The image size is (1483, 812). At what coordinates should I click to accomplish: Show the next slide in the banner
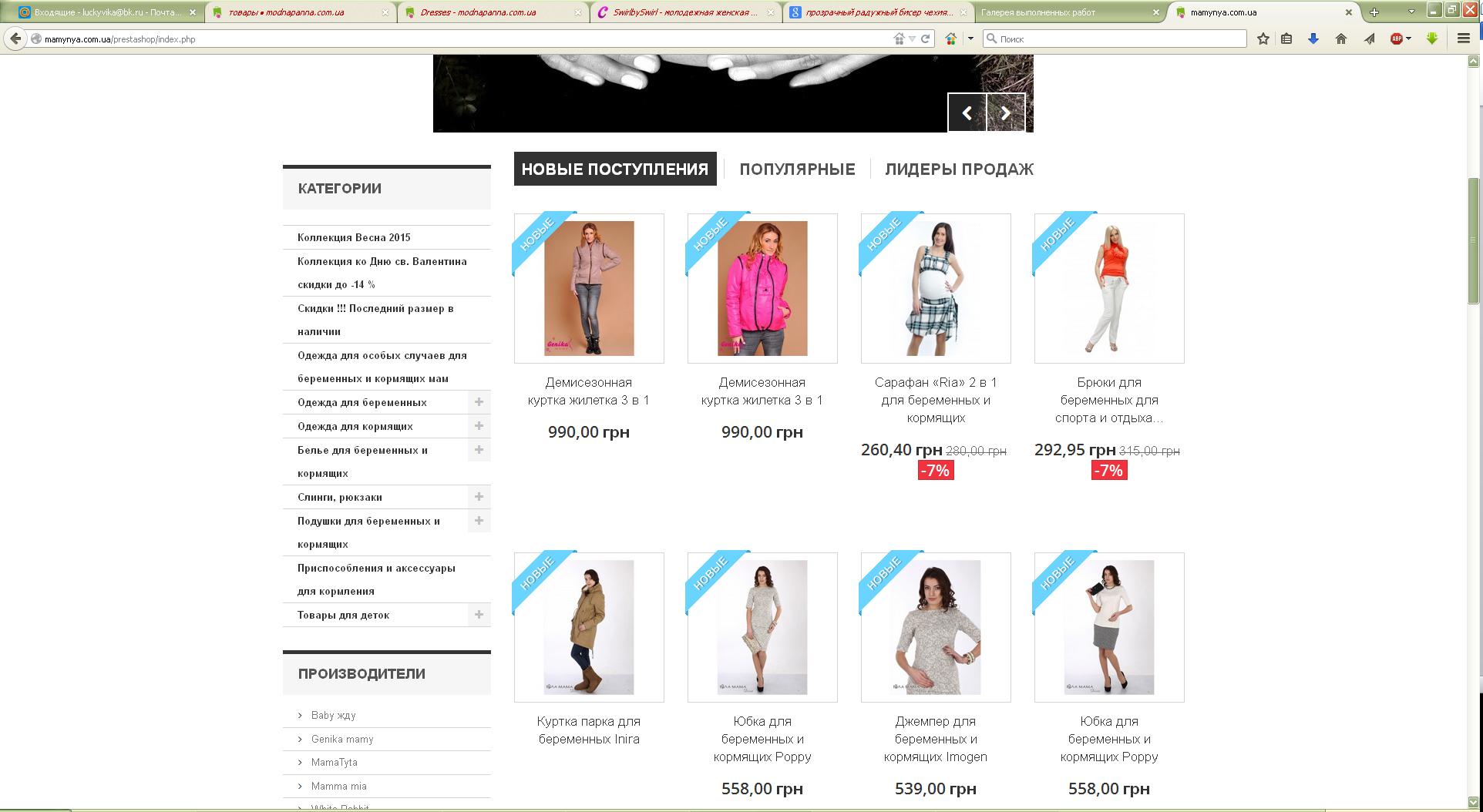(1006, 112)
